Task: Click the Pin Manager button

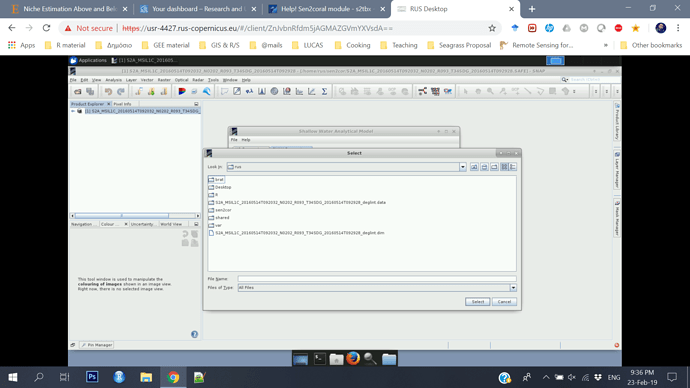Action: click(x=97, y=345)
